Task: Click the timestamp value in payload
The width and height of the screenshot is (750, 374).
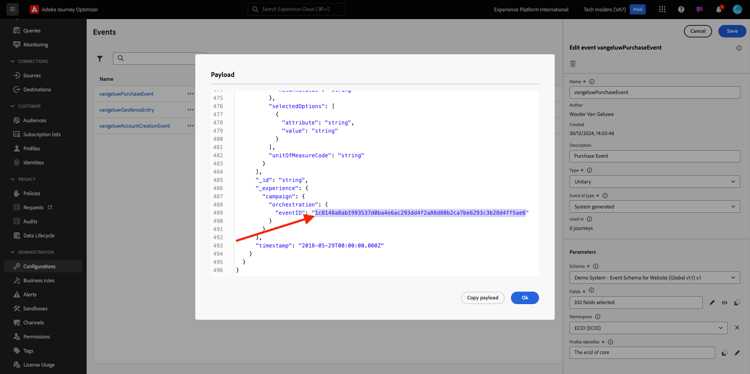Action: 342,245
